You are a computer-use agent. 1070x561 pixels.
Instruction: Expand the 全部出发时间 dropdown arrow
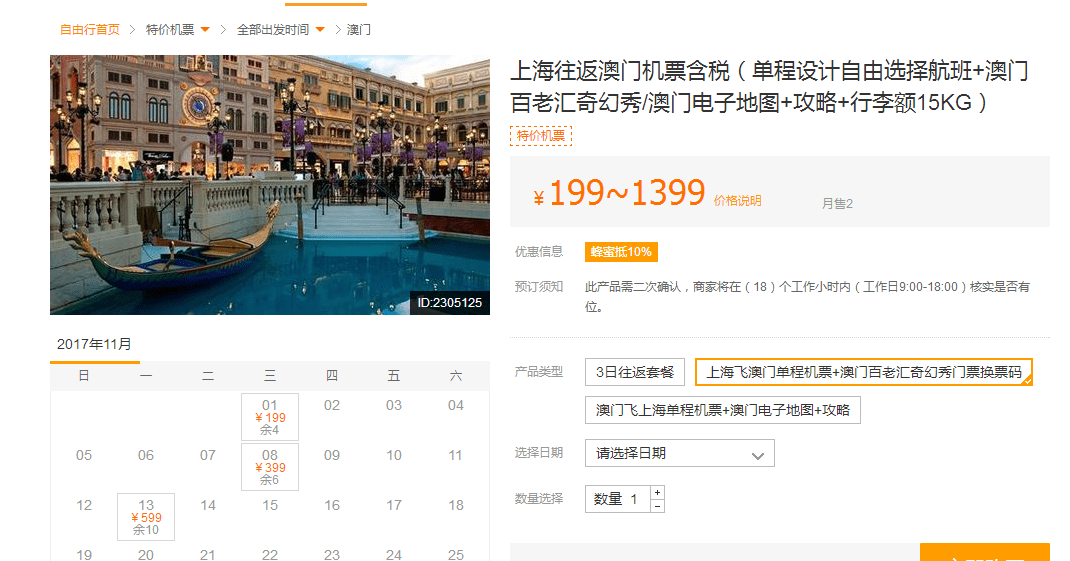[320, 29]
